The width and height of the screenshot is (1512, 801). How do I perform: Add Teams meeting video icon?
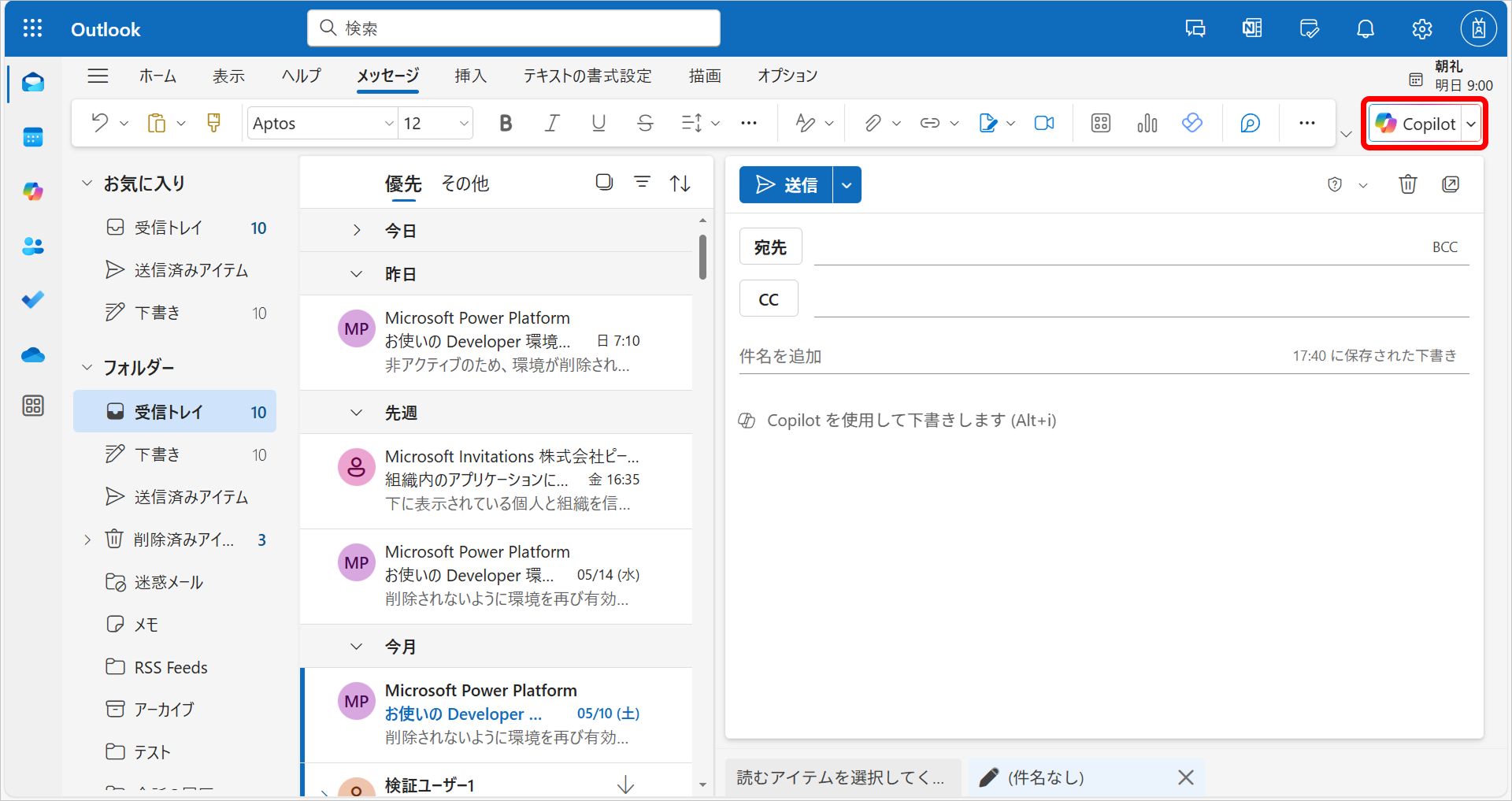[1044, 123]
